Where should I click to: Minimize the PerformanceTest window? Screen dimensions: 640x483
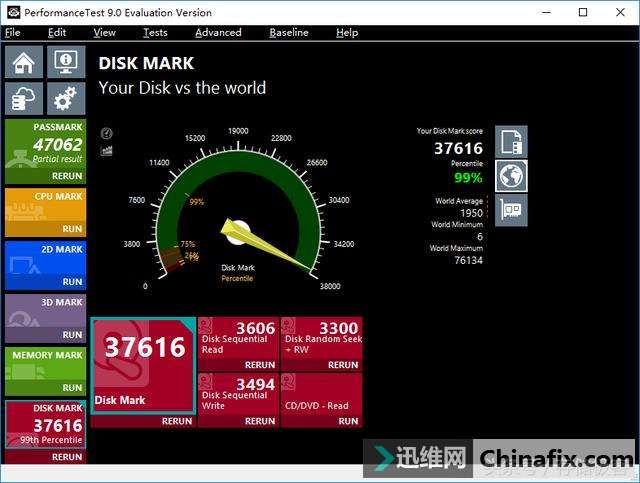point(546,12)
